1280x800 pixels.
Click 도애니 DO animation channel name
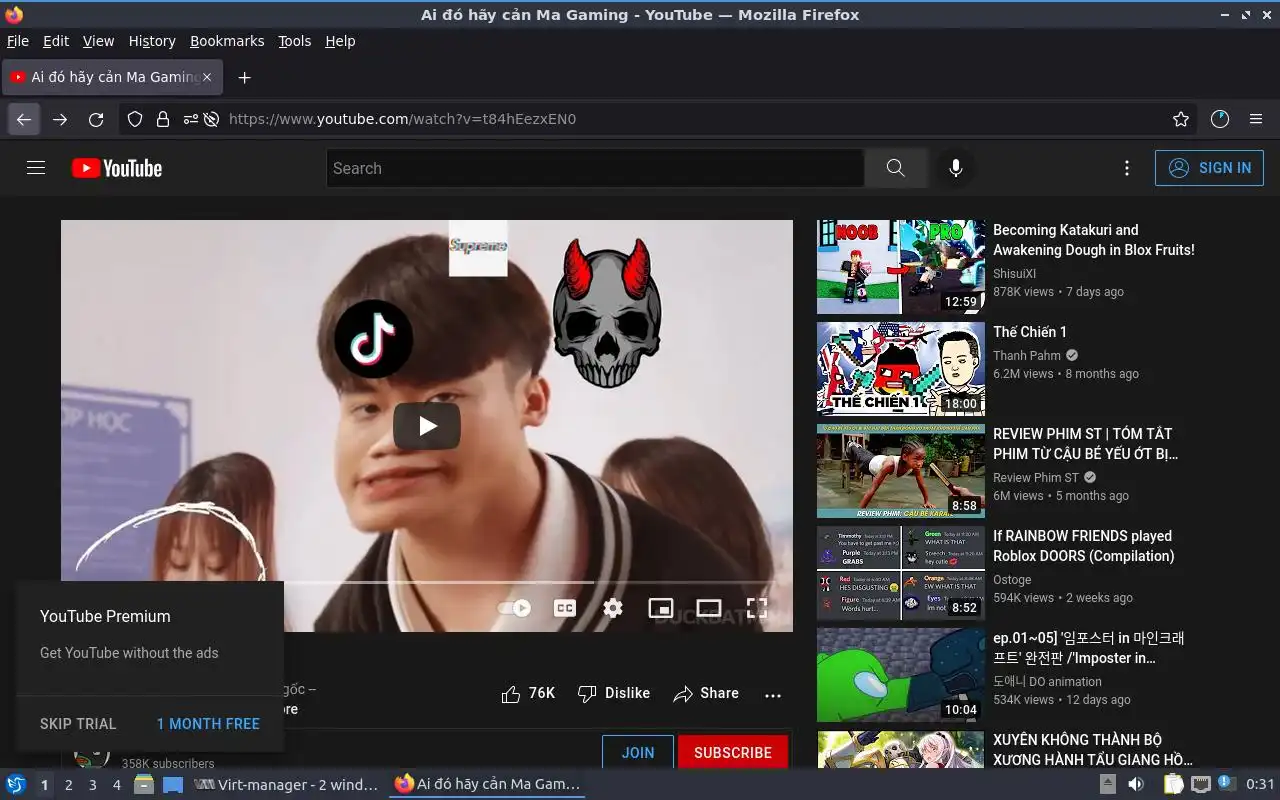point(1047,681)
